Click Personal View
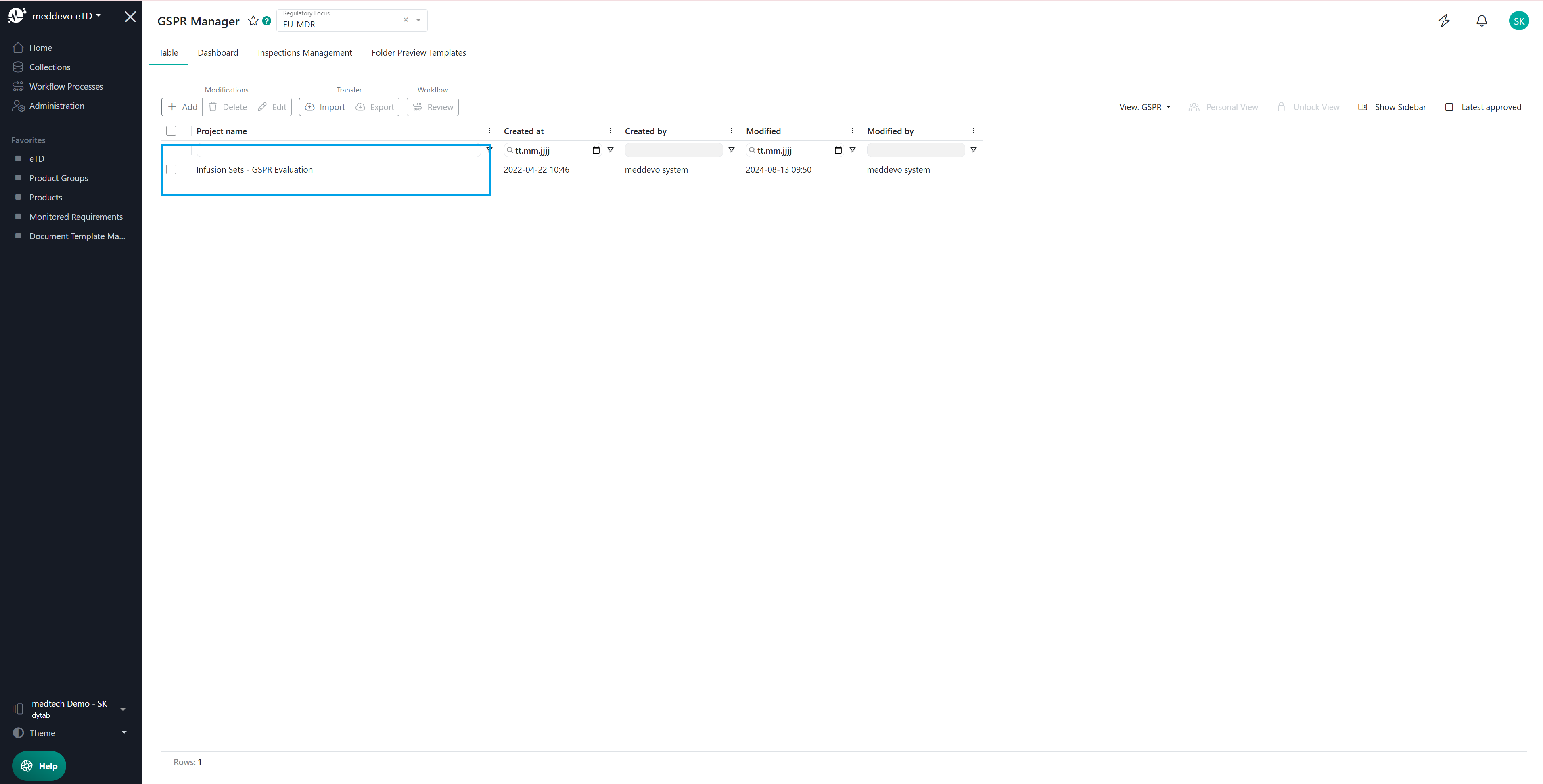Viewport: 1543px width, 784px height. [1223, 107]
